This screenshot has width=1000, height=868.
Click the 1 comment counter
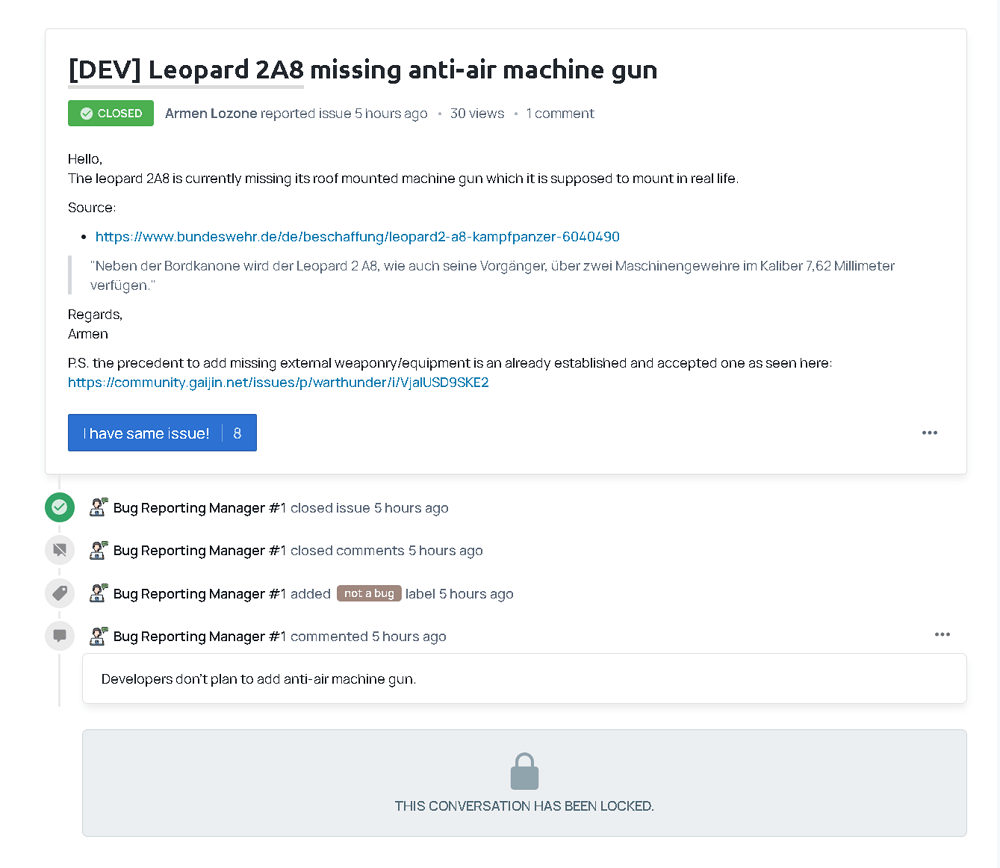click(559, 114)
